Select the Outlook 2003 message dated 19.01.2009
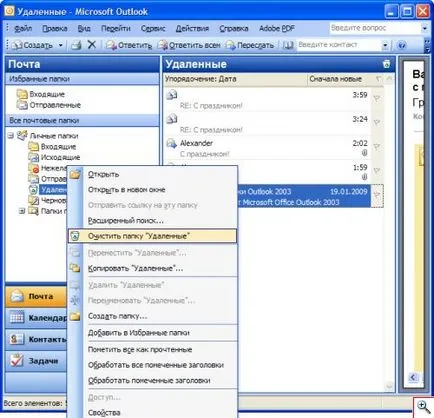The image size is (434, 418). point(304,197)
